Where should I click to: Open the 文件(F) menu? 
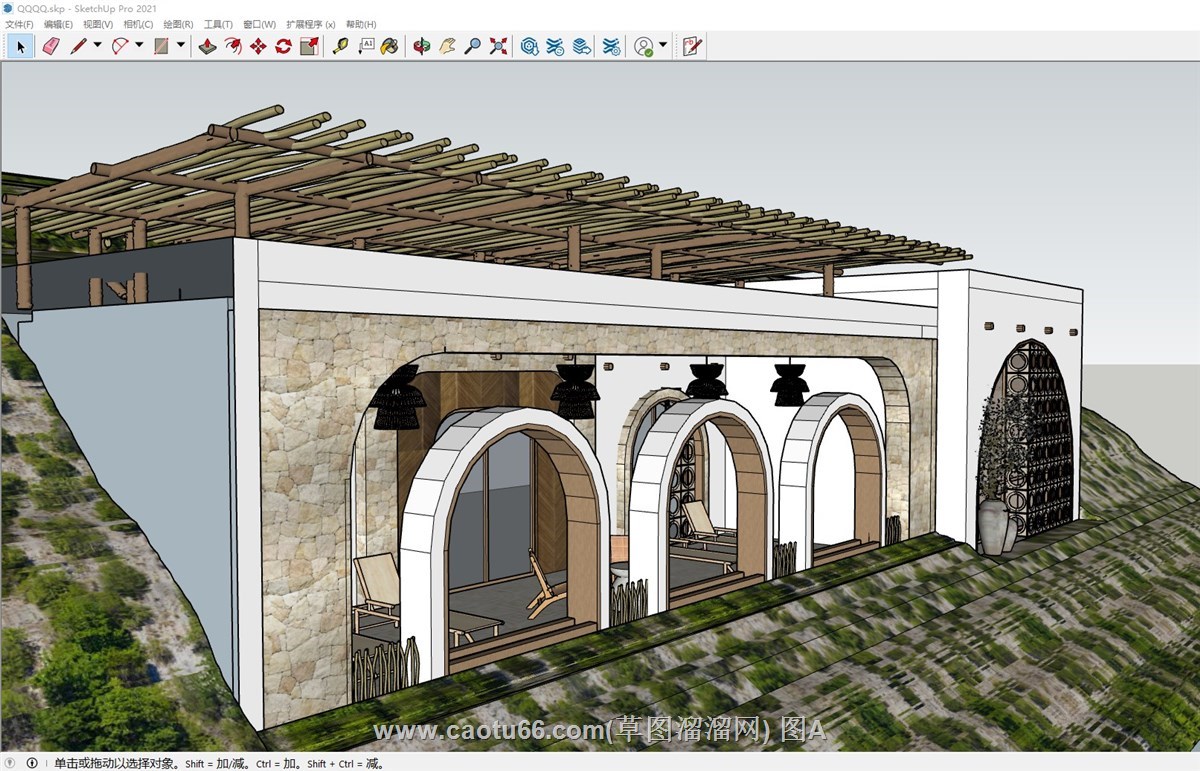click(x=19, y=24)
